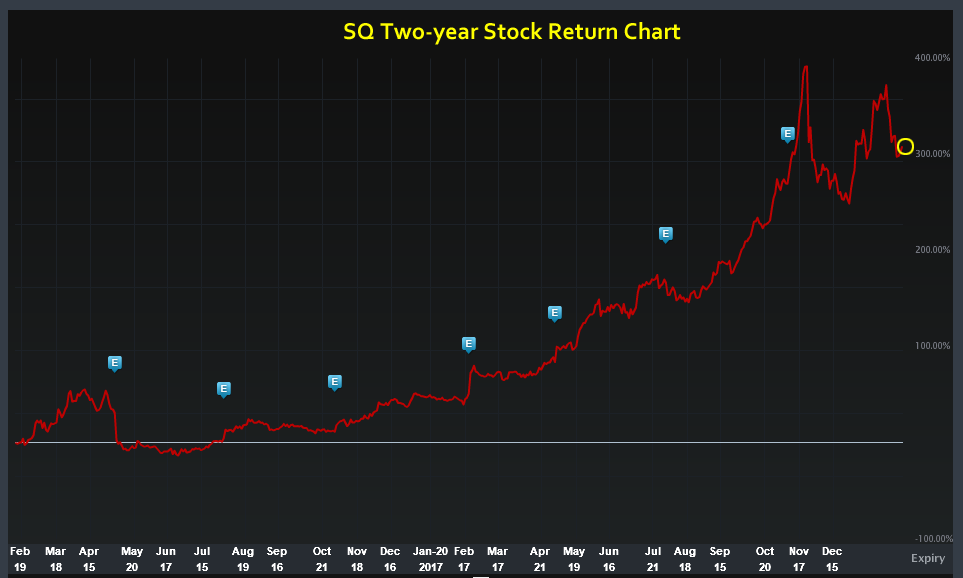Click the "Jun 17" date label
This screenshot has height=578, width=963.
[x=166, y=559]
